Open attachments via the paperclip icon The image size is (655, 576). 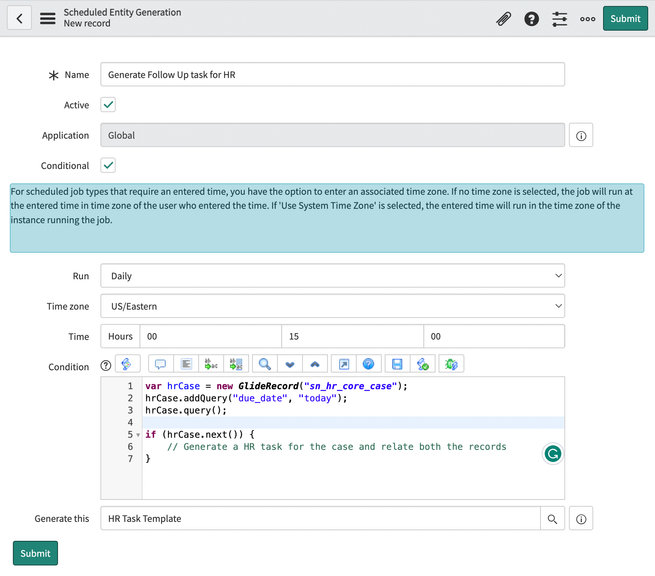(x=504, y=19)
